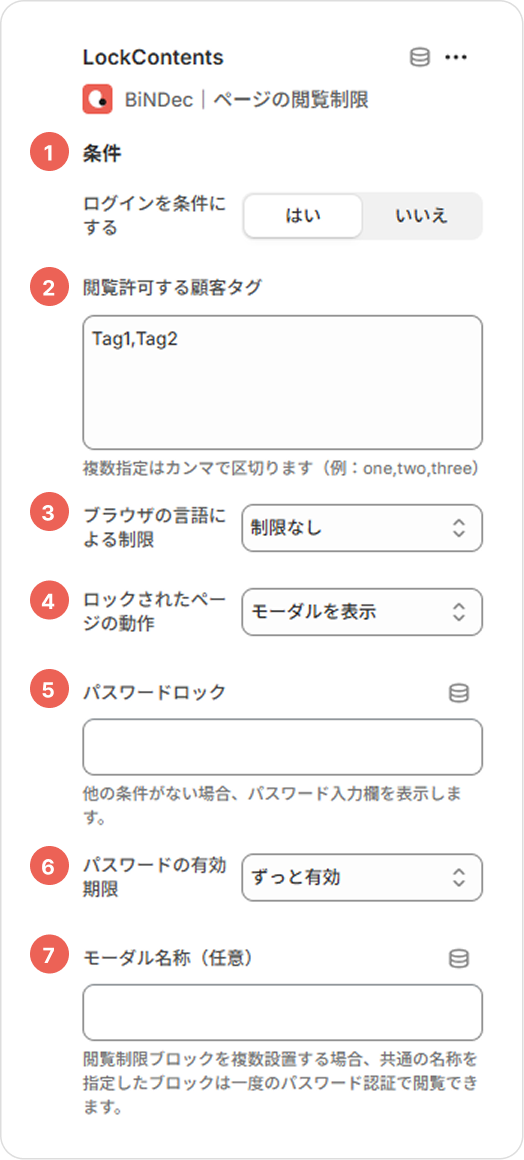Click the red number 5 marker
The height and width of the screenshot is (1160, 524).
click(49, 689)
